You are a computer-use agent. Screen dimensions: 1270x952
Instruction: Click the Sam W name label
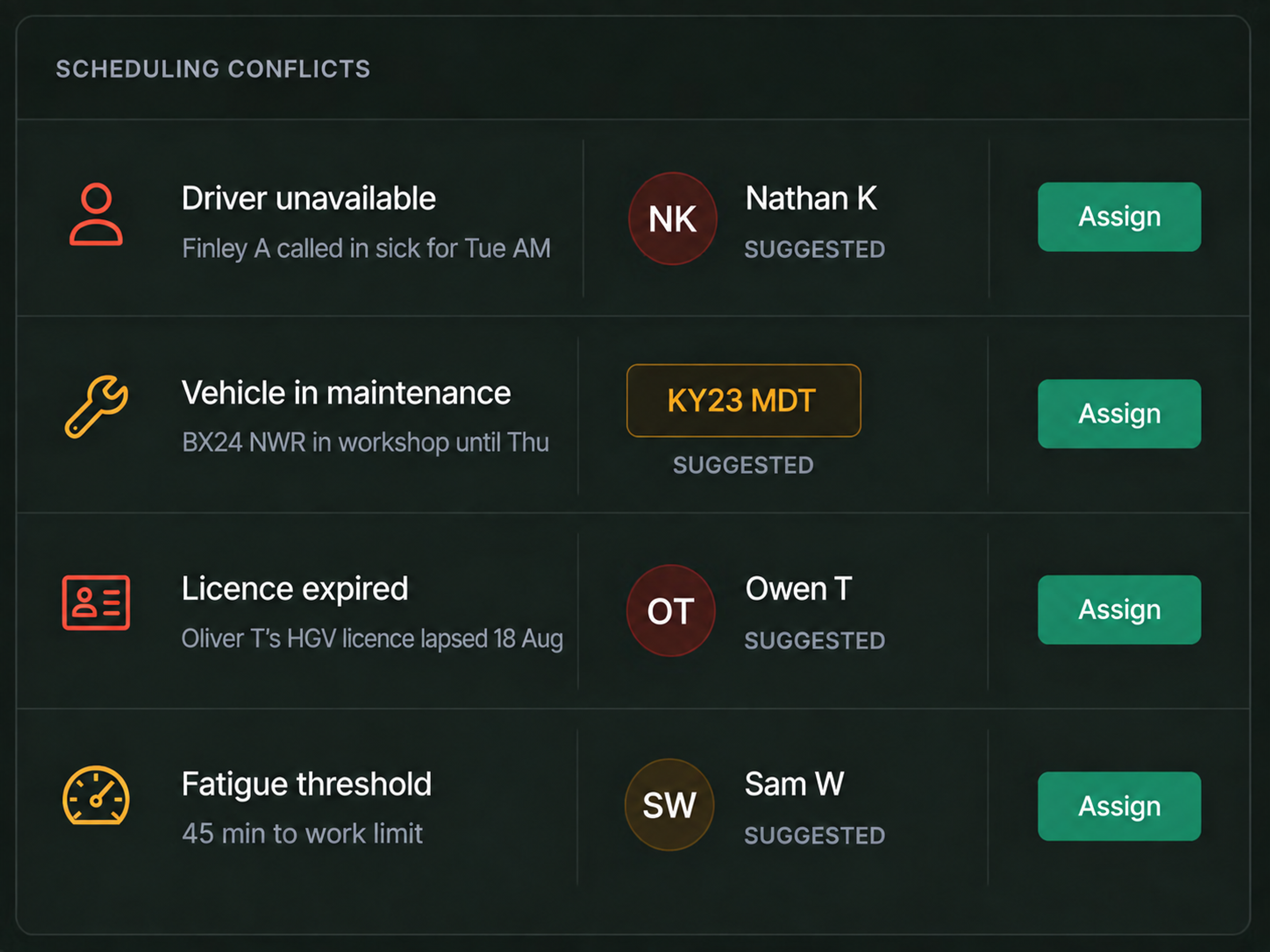click(795, 784)
